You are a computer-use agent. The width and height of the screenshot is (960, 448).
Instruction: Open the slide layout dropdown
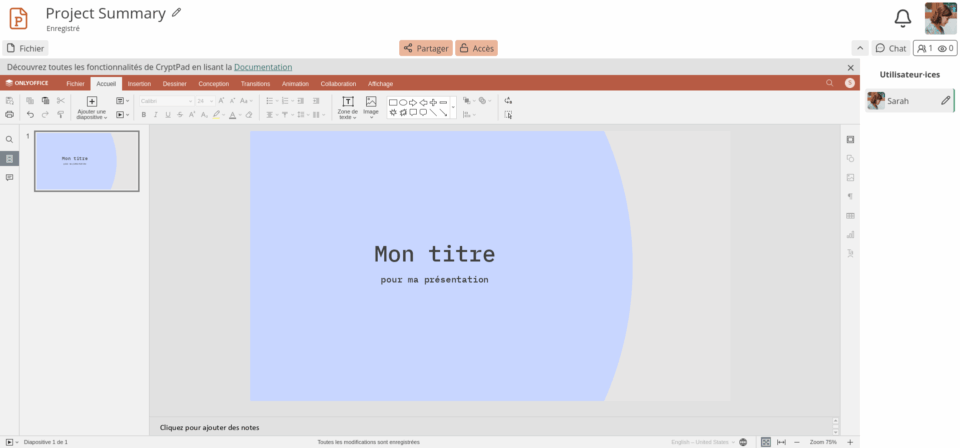122,101
